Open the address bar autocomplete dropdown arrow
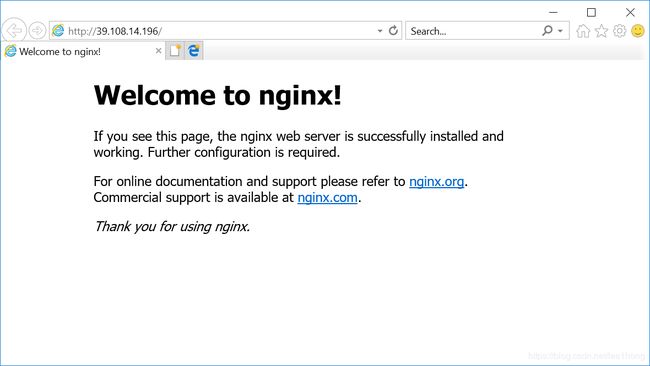The width and height of the screenshot is (650, 366). [379, 31]
